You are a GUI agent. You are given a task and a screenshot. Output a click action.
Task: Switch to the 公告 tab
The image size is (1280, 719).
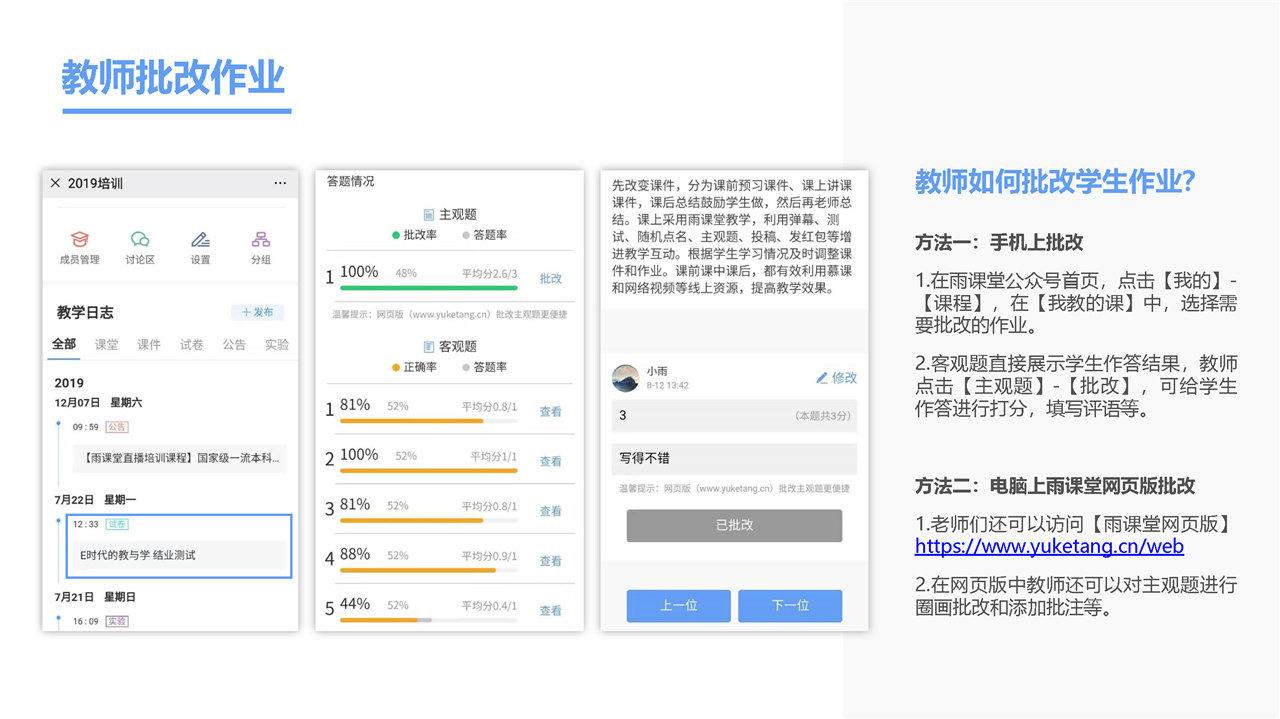point(234,344)
